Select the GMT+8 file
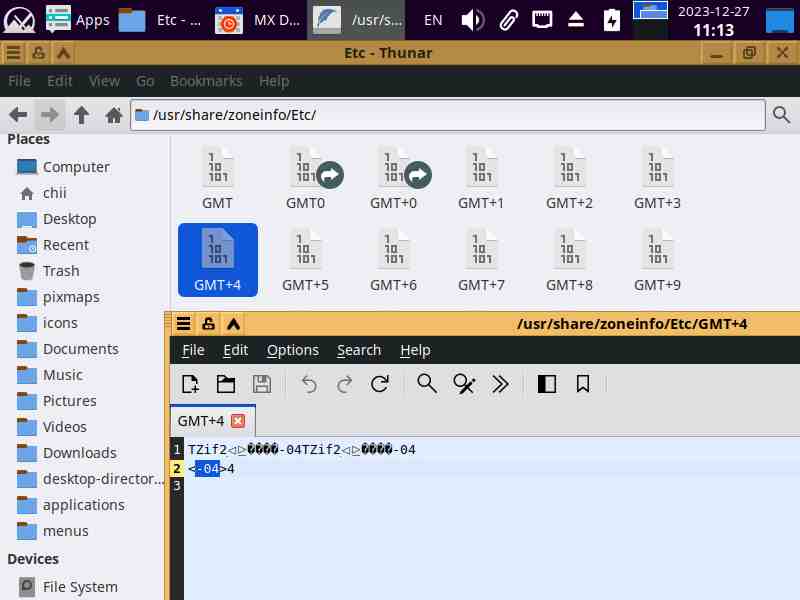Screen dimensions: 800x600 click(x=569, y=260)
